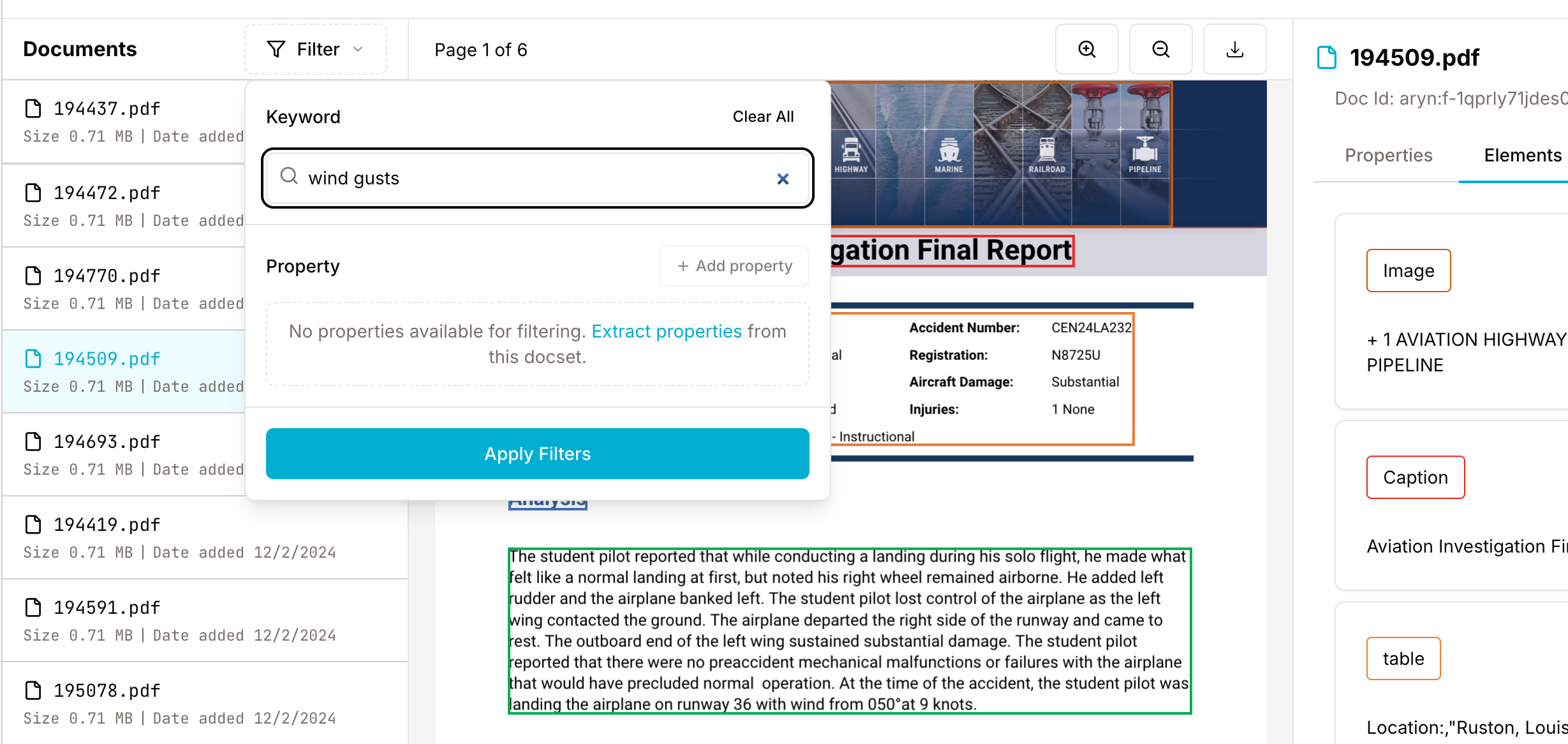Click Accident Number value CEN24LA232
The height and width of the screenshot is (744, 1568).
[x=1091, y=328]
